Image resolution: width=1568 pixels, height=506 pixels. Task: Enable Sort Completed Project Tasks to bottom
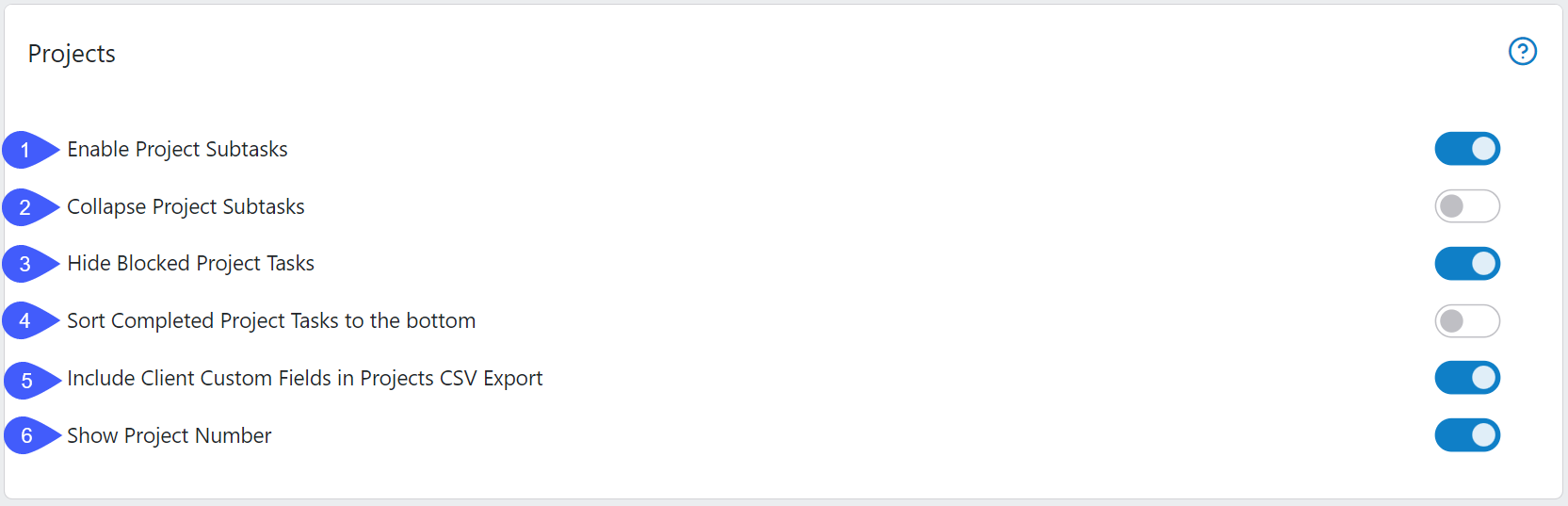click(1467, 321)
